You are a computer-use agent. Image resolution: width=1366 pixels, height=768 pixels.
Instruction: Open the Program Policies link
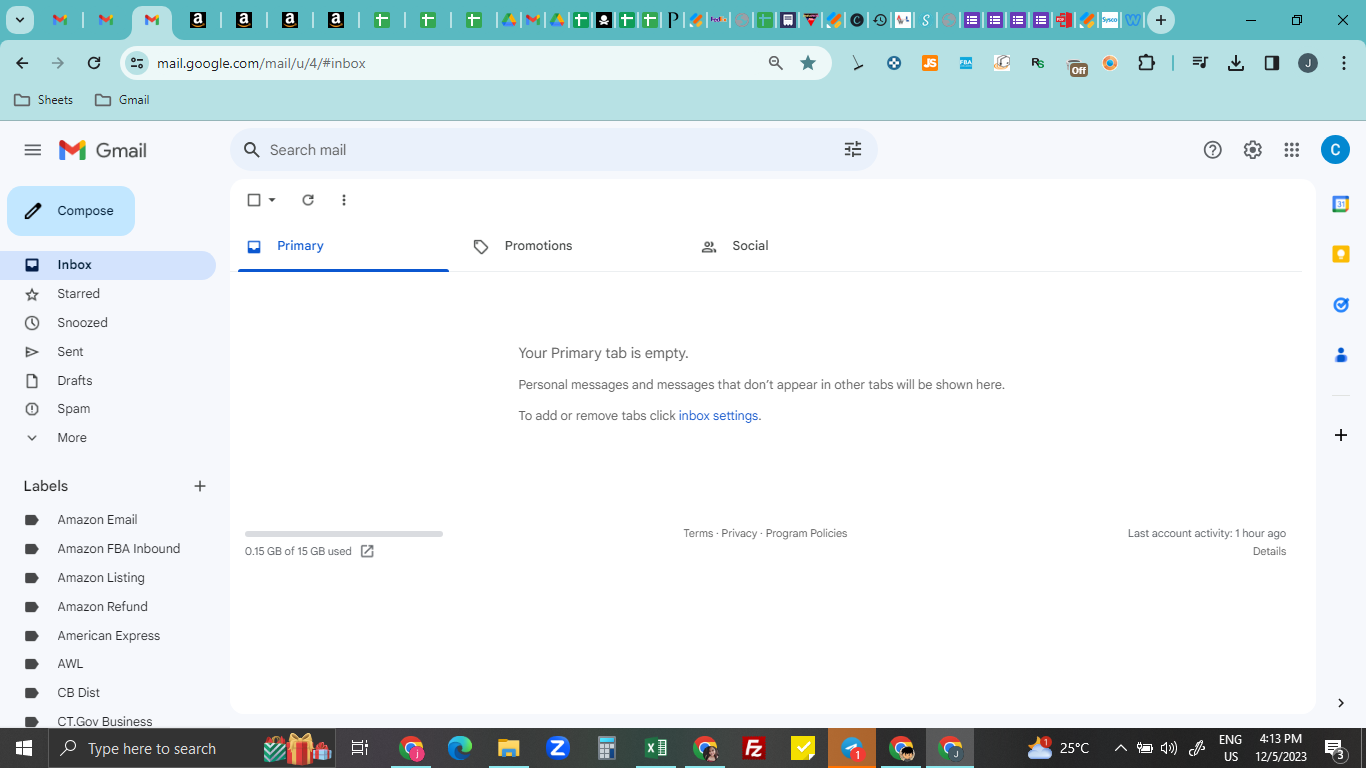[x=806, y=533]
